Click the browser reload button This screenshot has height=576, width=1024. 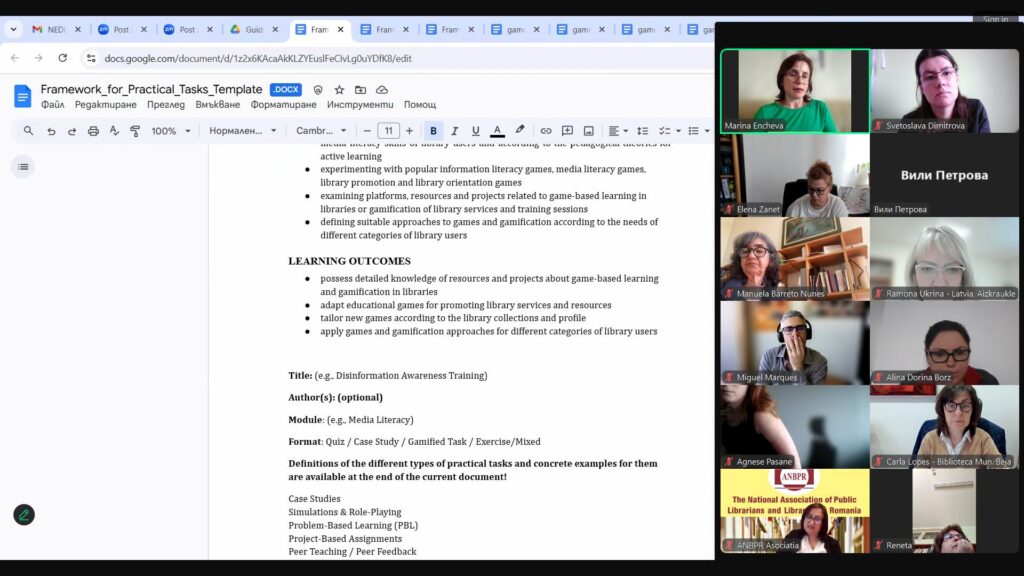(x=62, y=58)
